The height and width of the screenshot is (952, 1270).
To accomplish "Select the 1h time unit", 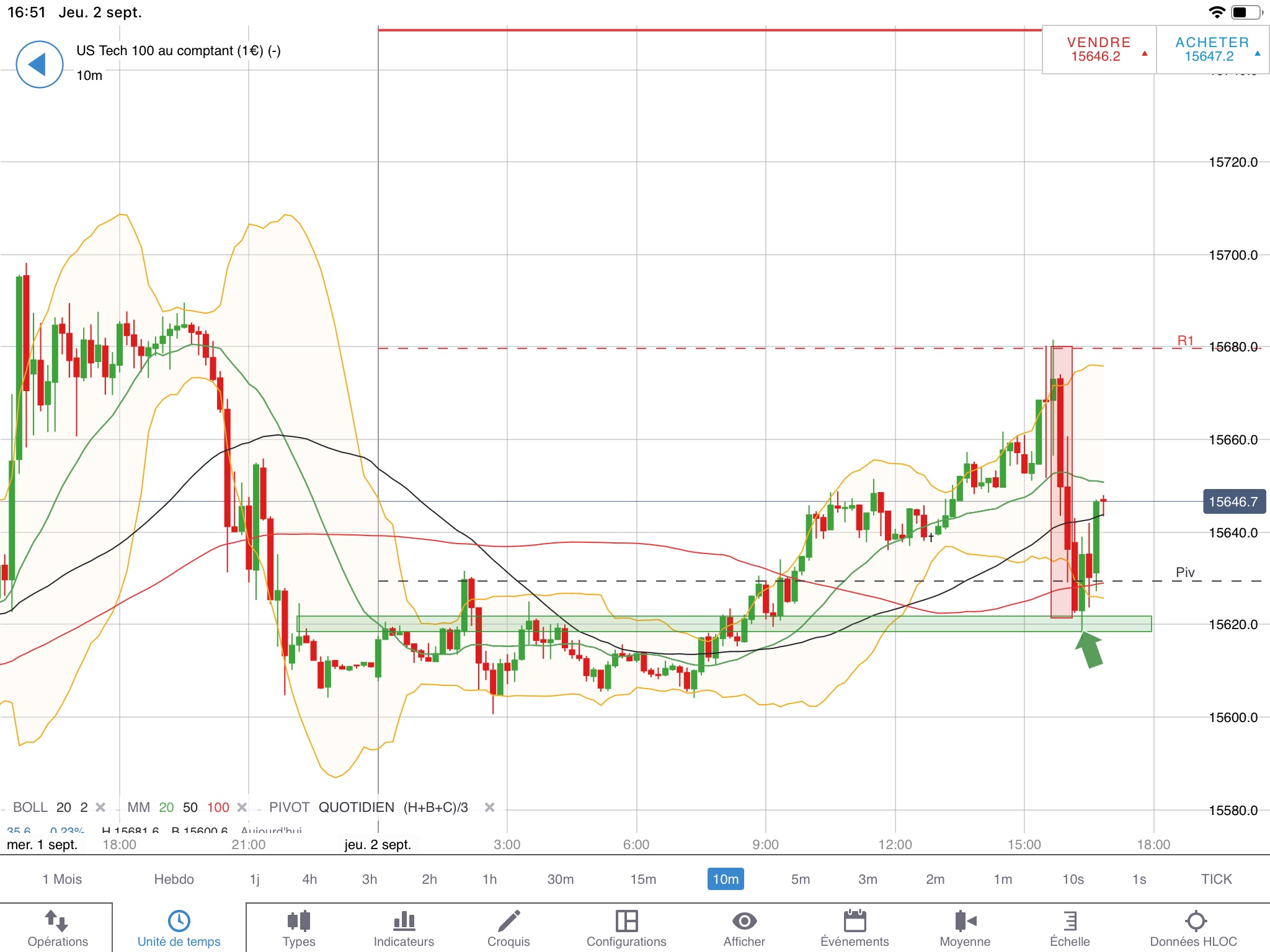I will [x=489, y=879].
